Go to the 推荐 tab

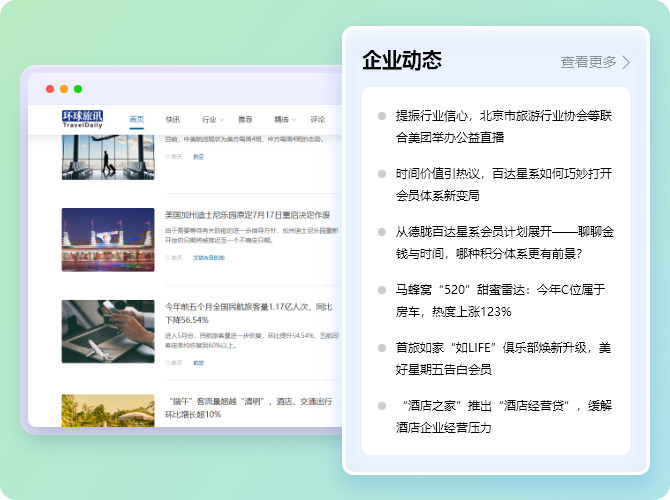pos(245,120)
